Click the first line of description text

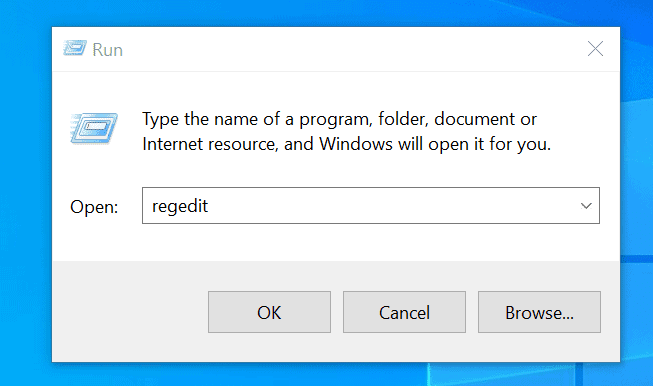(339, 120)
